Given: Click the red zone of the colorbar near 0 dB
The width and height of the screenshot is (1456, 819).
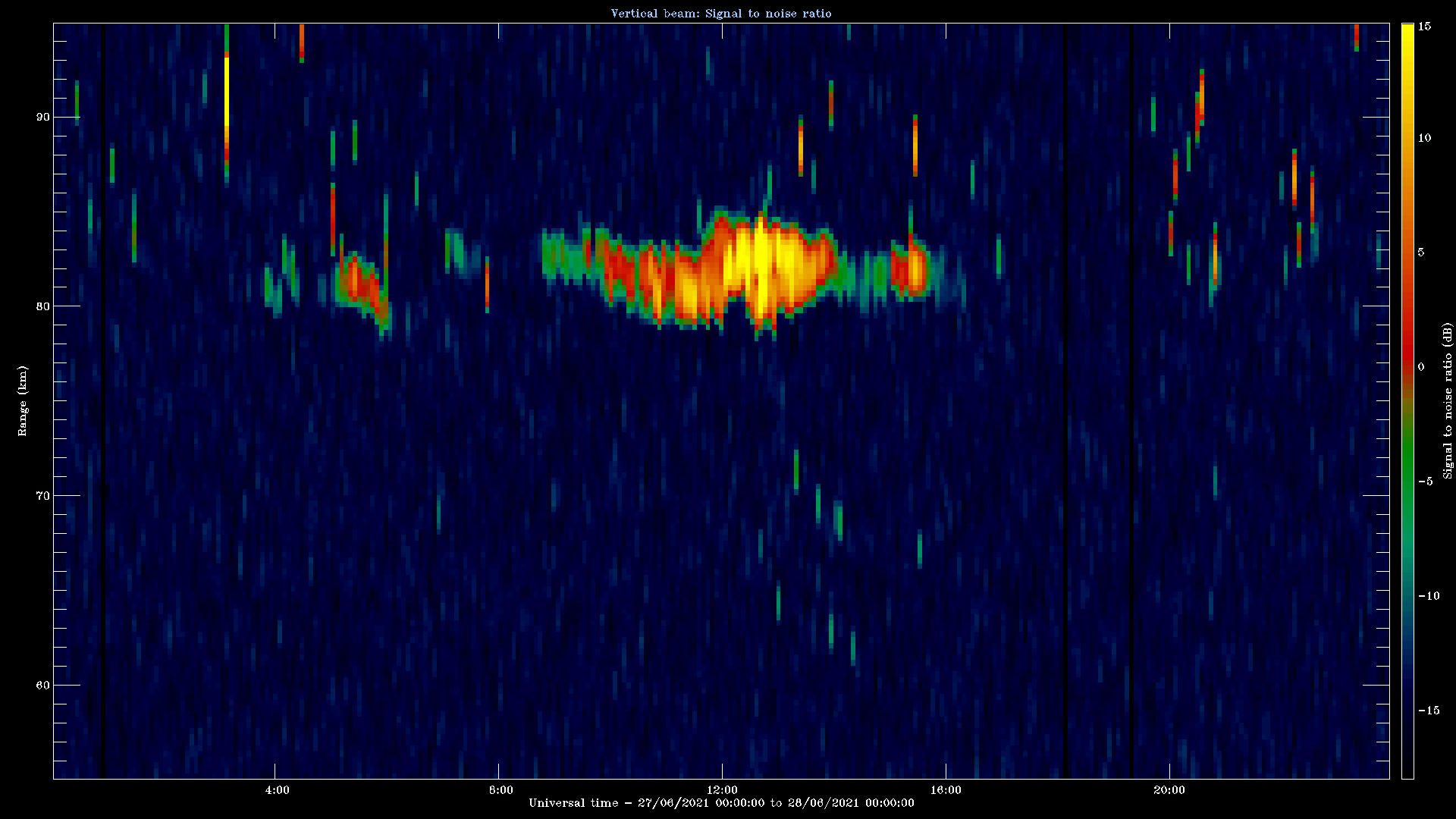Looking at the screenshot, I should point(1407,349).
